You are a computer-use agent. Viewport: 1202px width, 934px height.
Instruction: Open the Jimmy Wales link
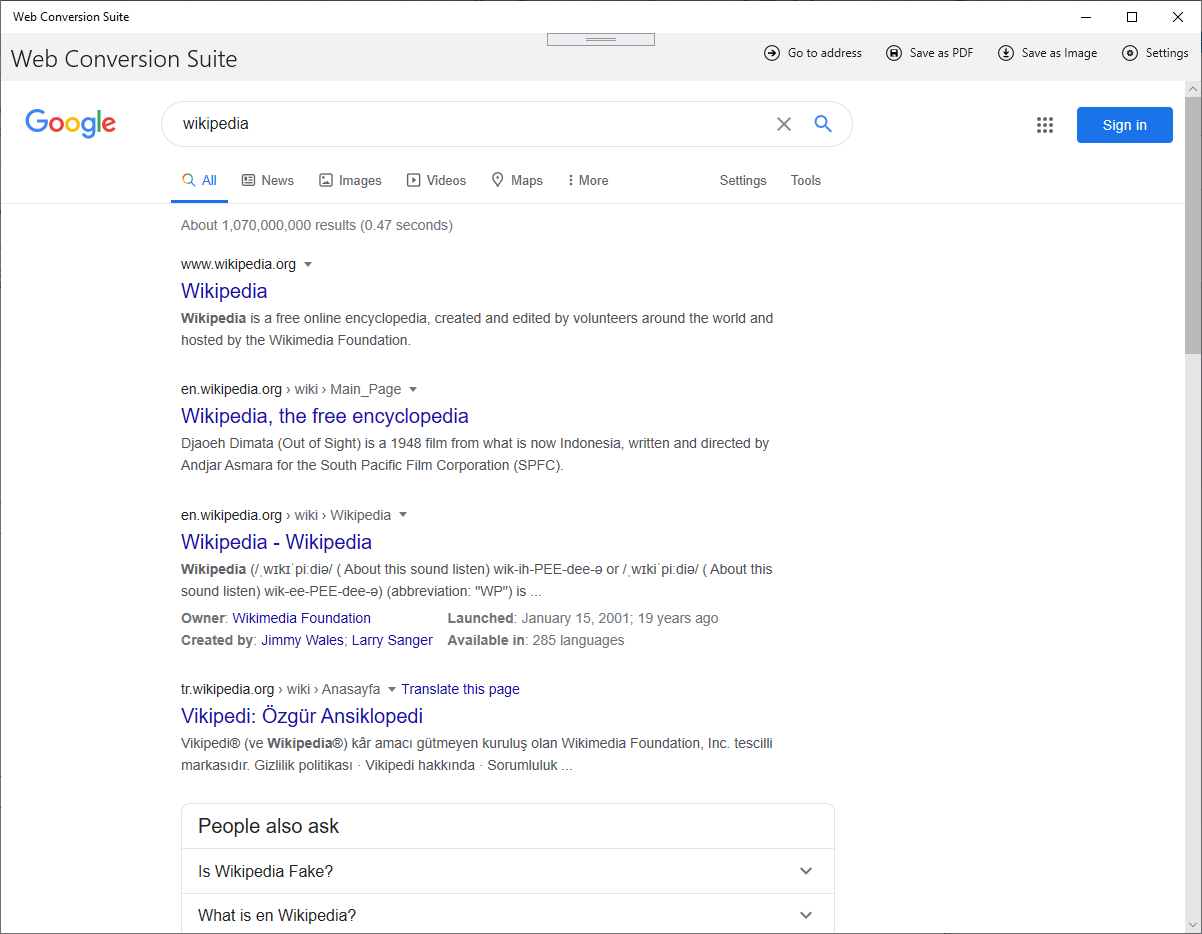coord(303,640)
